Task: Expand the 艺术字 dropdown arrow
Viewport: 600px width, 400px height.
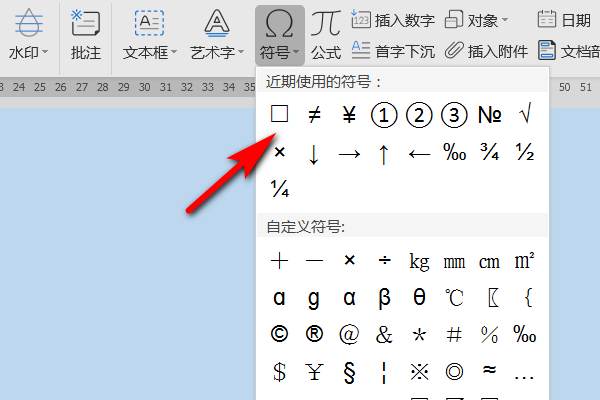Action: pos(241,51)
